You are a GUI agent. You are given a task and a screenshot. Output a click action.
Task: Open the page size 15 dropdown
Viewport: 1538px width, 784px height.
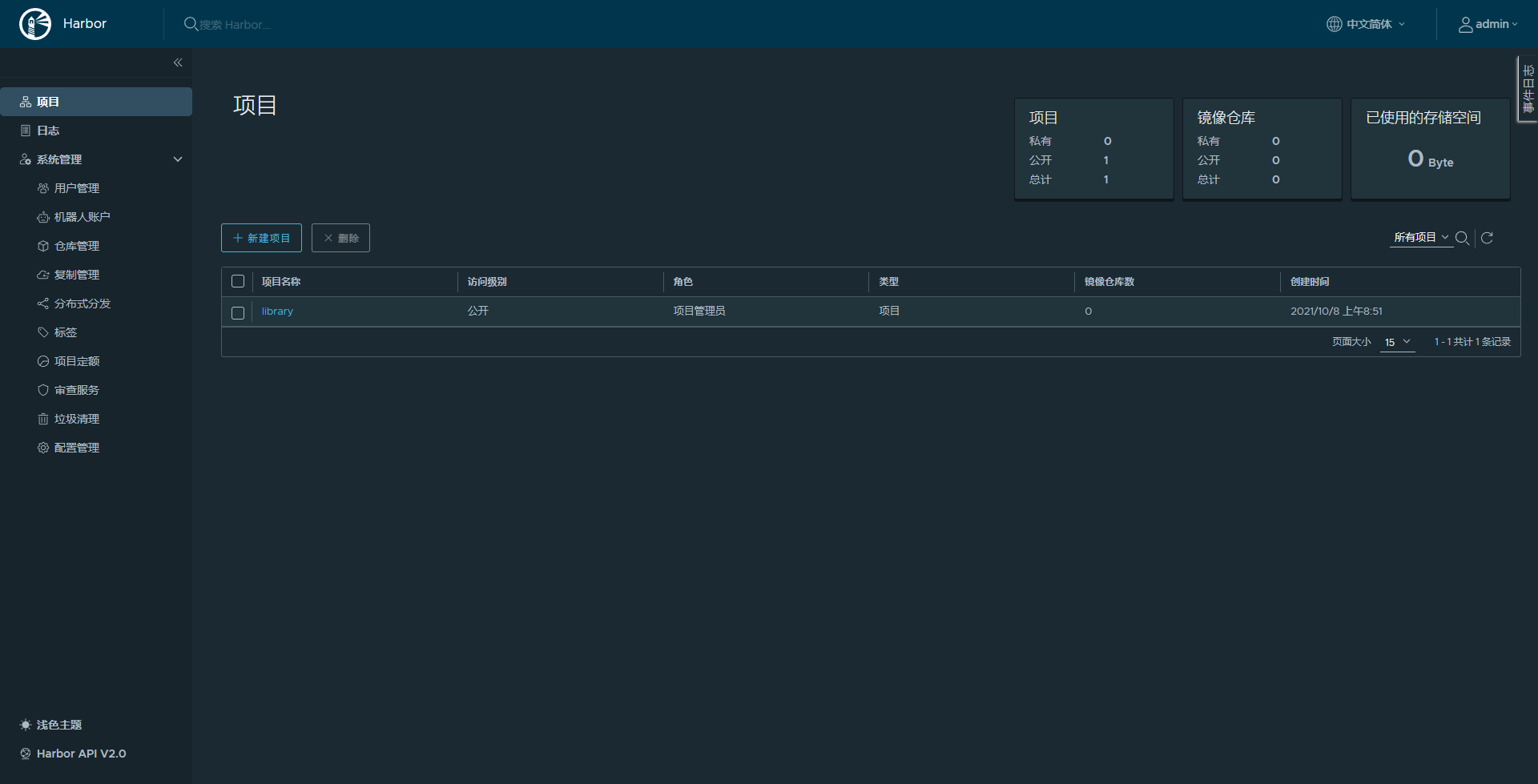[x=1398, y=342]
